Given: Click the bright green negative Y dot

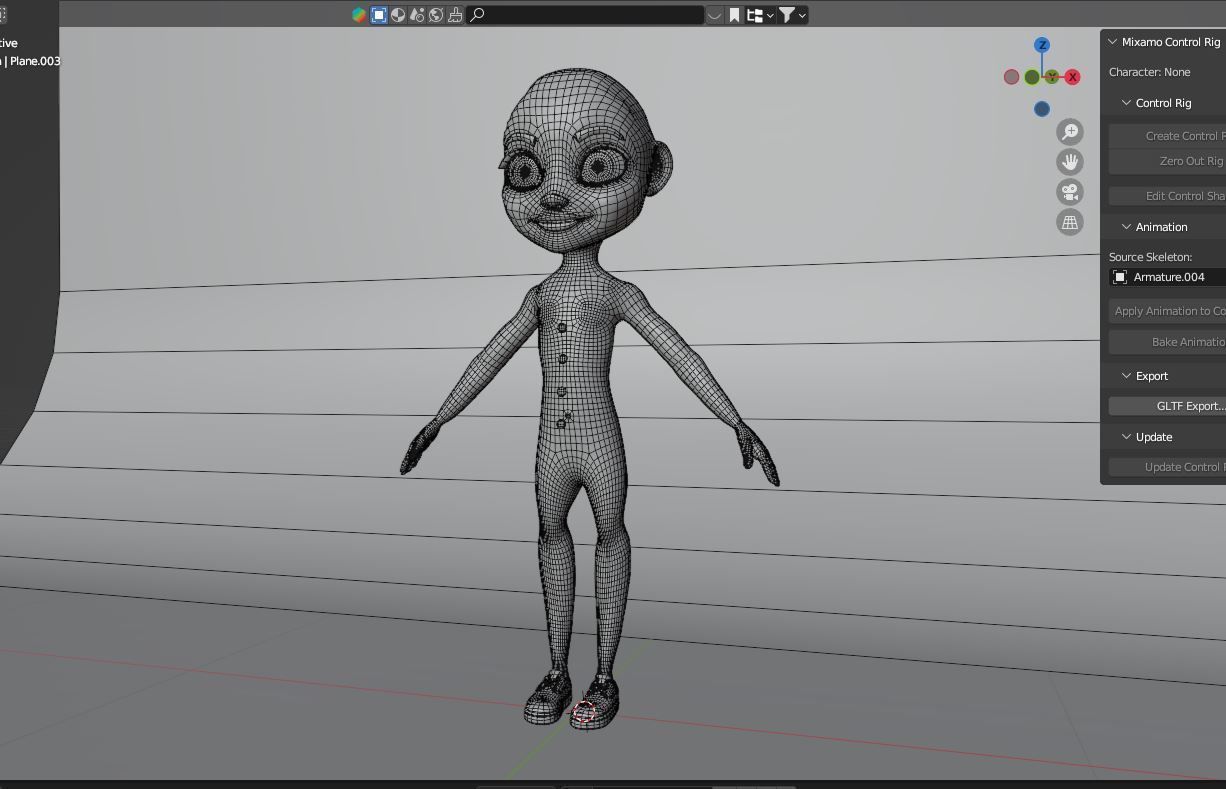Looking at the screenshot, I should [1031, 77].
